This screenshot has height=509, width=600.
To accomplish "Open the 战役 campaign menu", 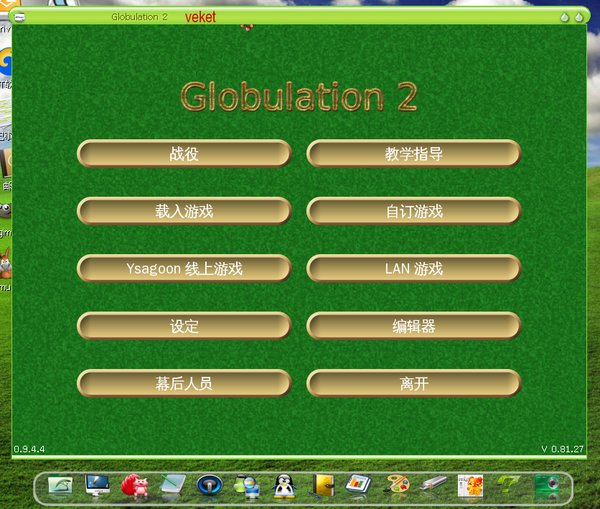I will pyautogui.click(x=184, y=153).
